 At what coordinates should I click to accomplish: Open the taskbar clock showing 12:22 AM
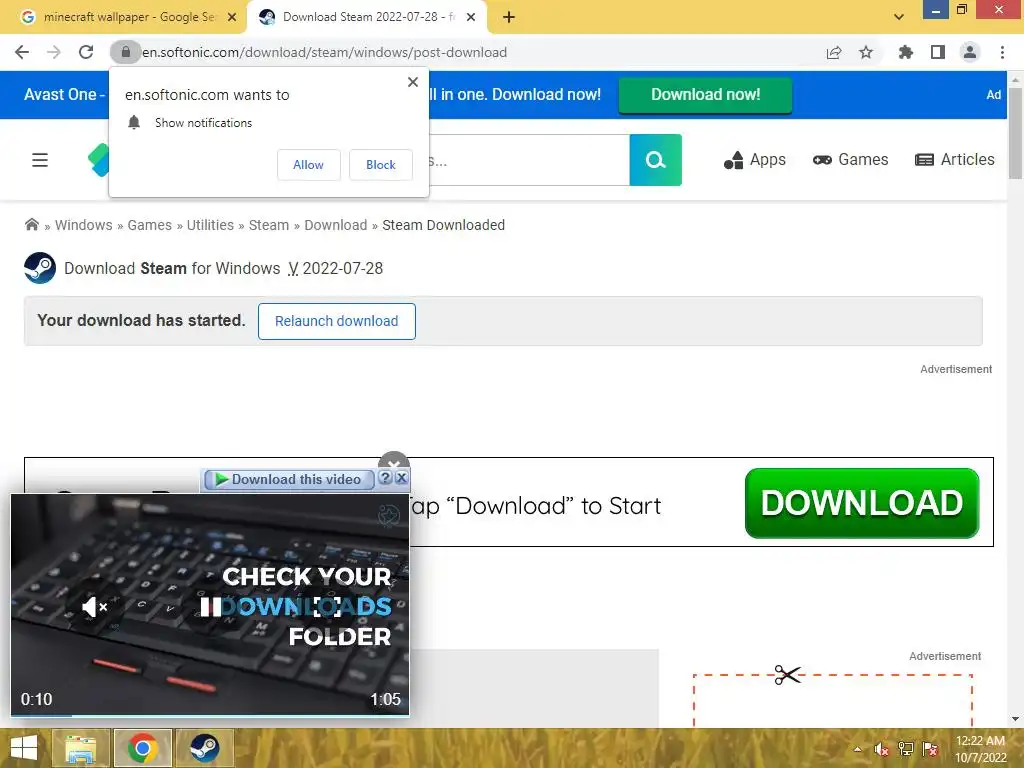click(980, 749)
